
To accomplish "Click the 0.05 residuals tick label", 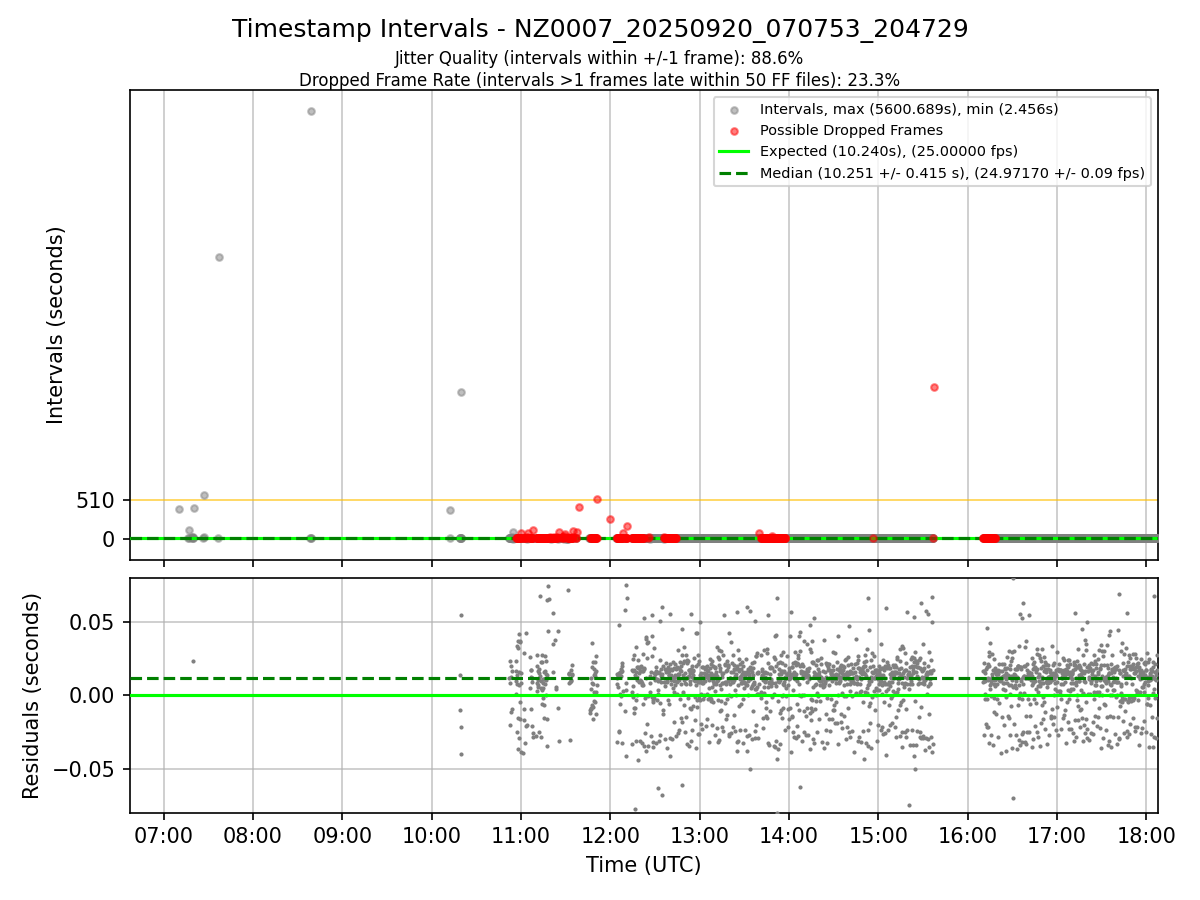I will [92, 622].
